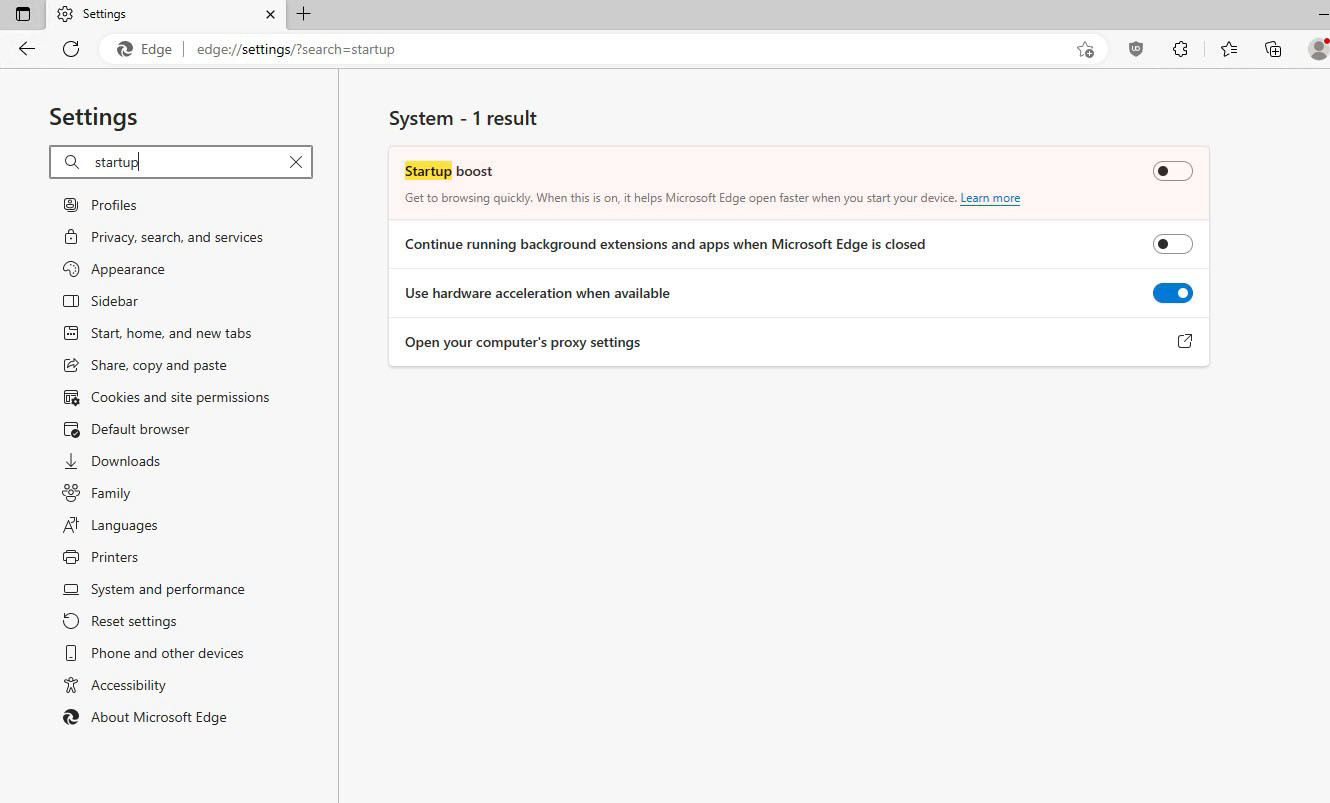Open the uBlock shield extension icon
The image size is (1330, 803).
[1136, 49]
